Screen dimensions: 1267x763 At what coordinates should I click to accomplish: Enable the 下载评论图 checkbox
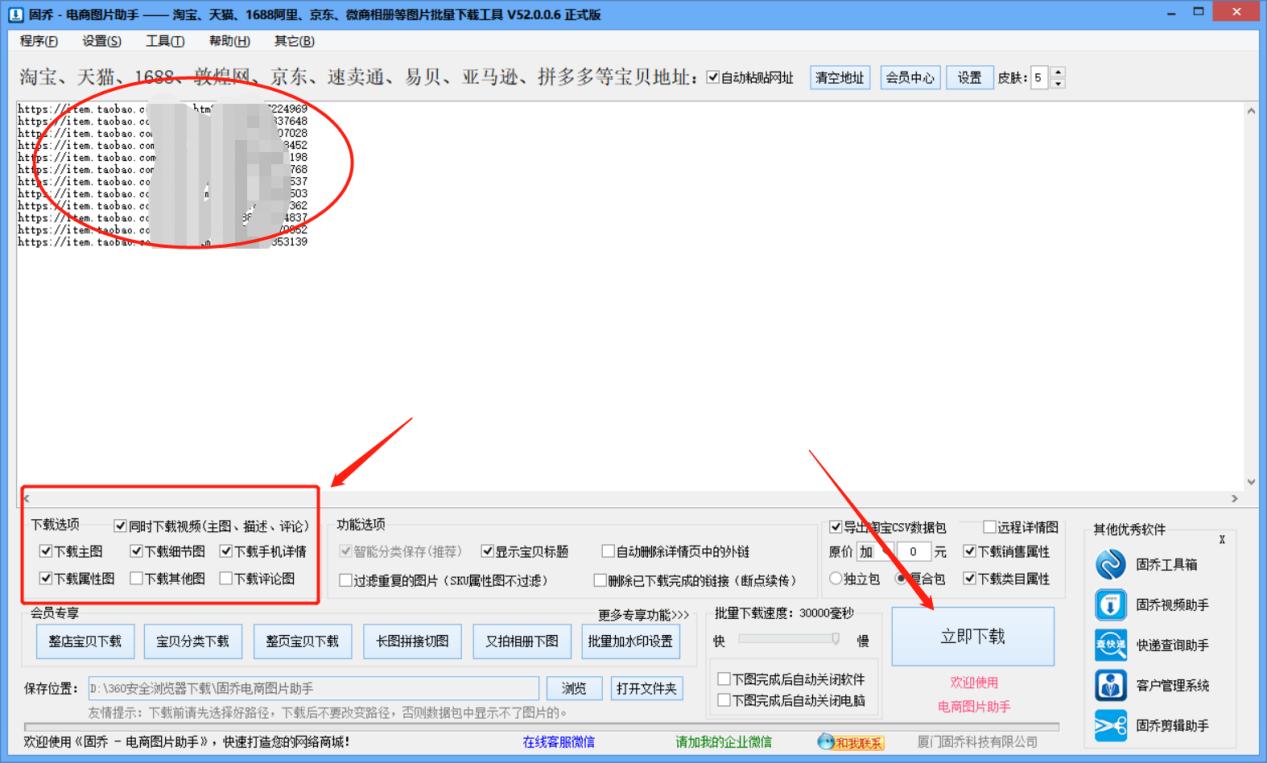(x=226, y=578)
